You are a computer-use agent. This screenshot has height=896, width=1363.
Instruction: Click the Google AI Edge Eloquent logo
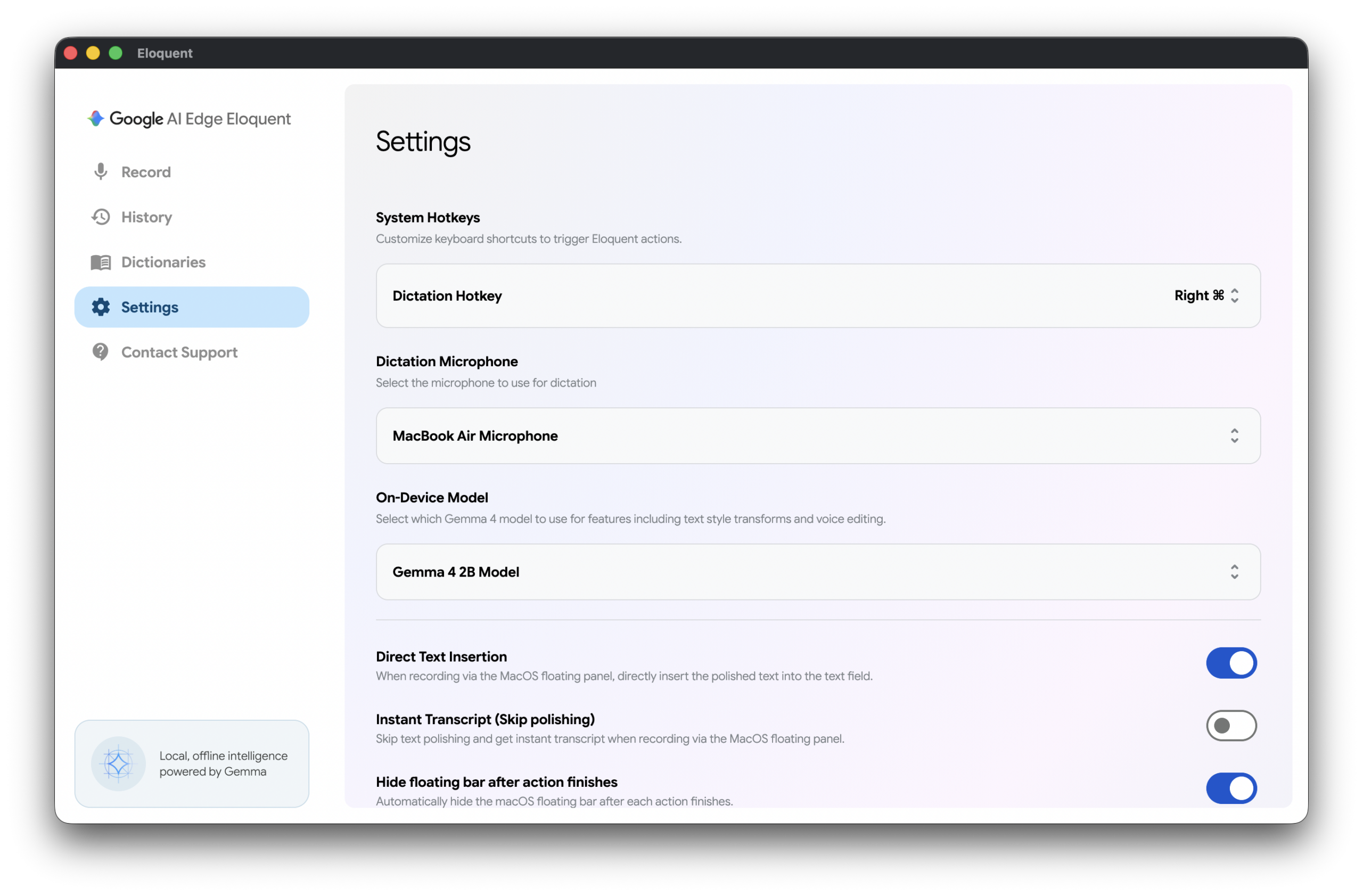189,119
